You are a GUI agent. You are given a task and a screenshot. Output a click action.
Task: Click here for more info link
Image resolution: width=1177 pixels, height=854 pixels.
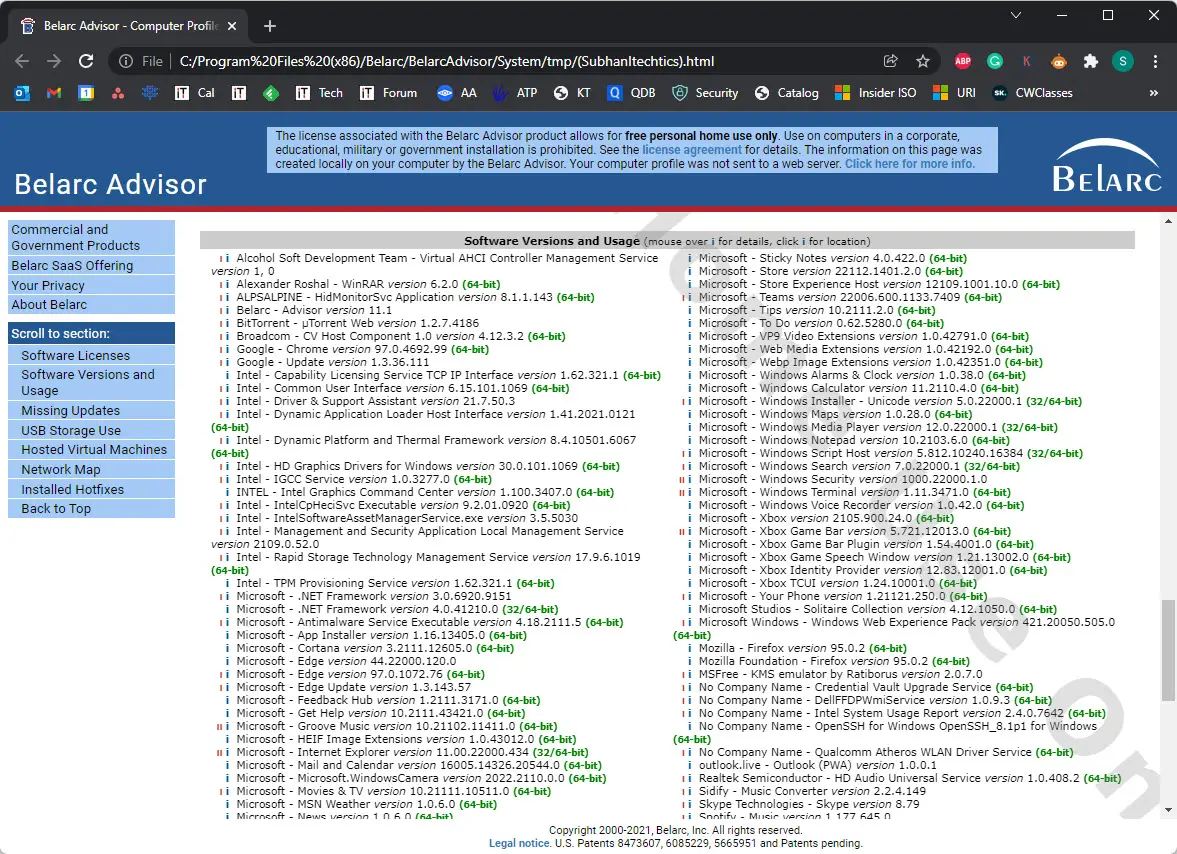point(910,164)
